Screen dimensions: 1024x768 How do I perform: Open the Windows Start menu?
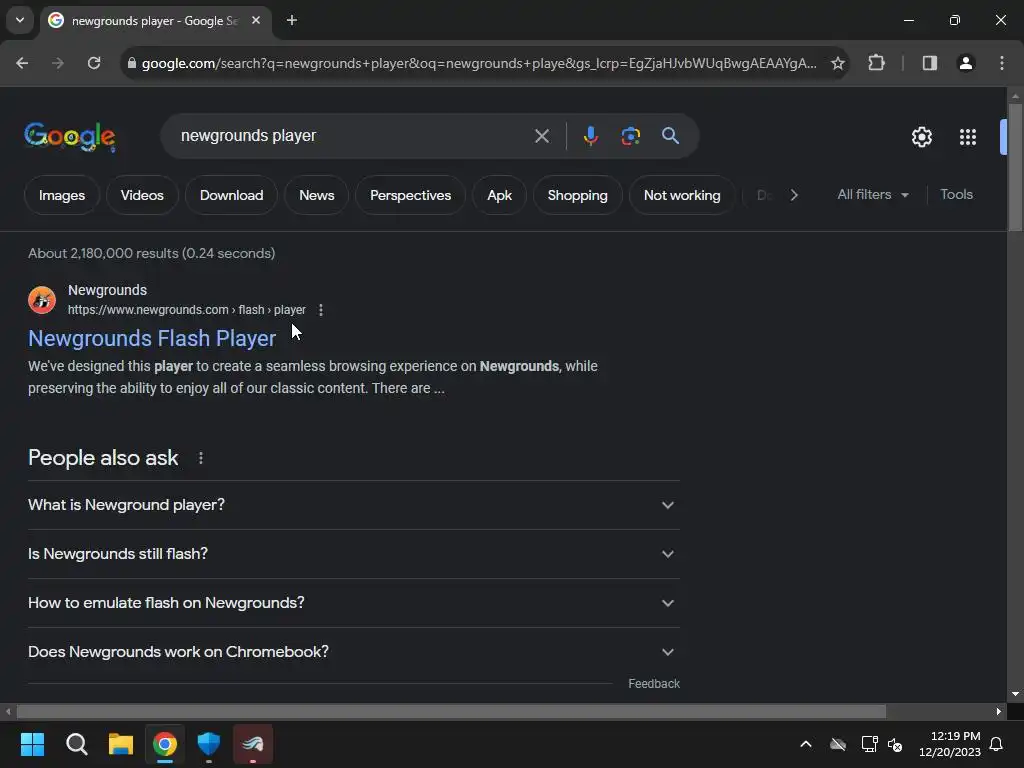pos(32,744)
